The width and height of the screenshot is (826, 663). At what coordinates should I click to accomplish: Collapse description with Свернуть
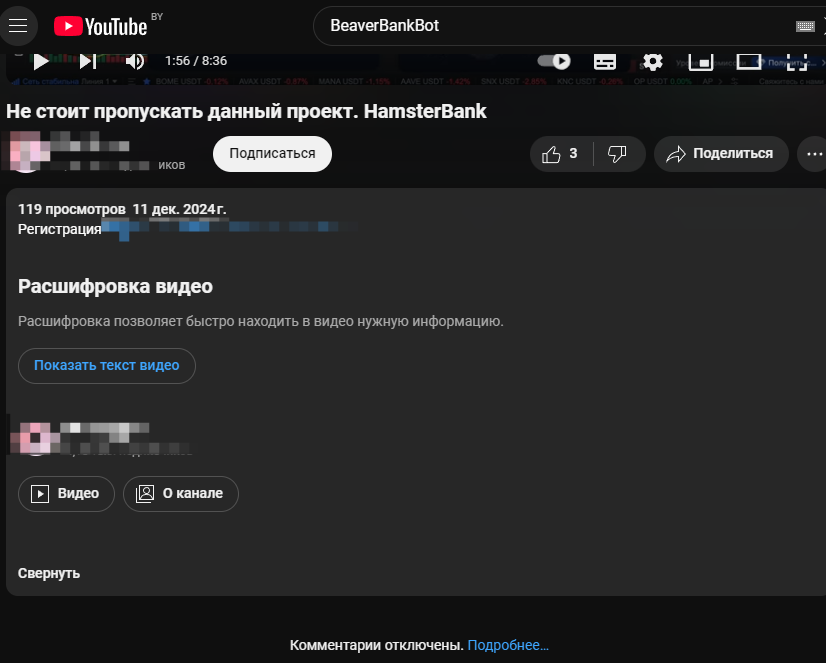pos(49,573)
